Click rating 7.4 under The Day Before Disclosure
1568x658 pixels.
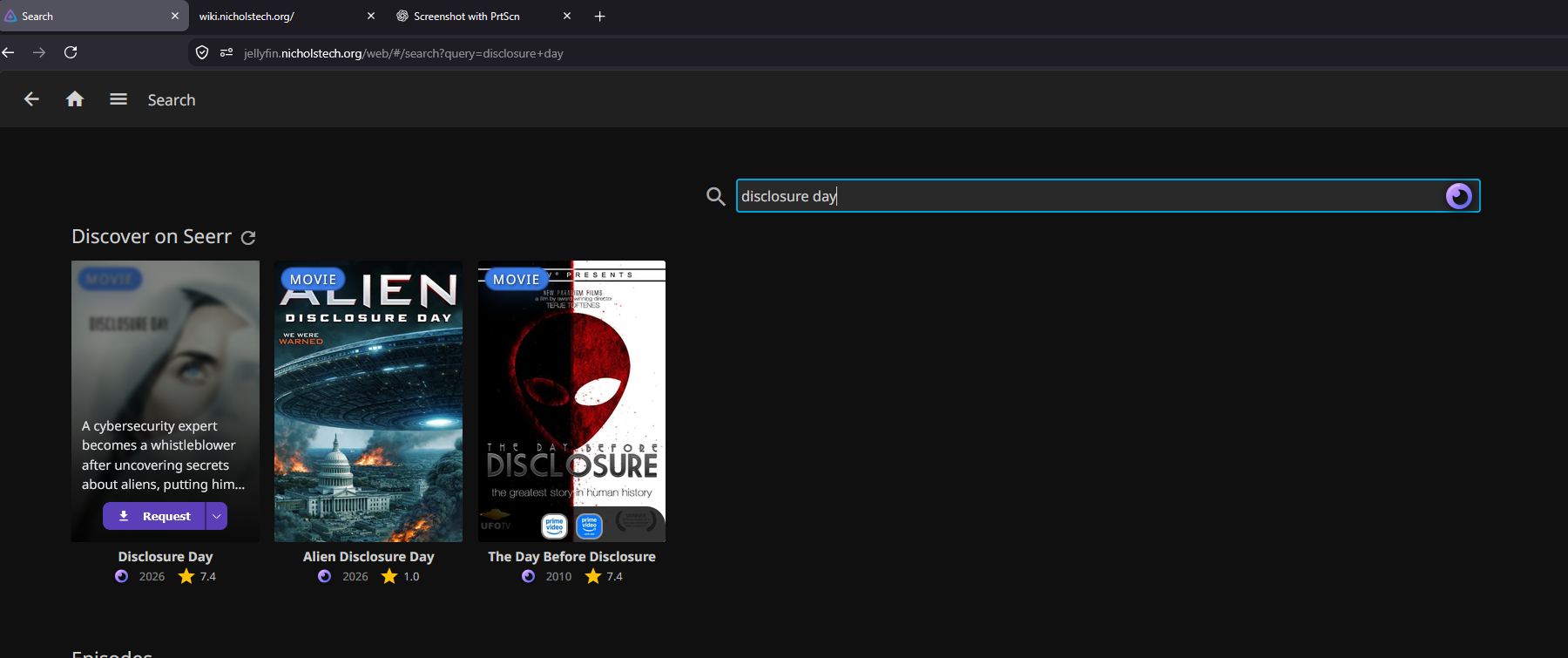615,577
